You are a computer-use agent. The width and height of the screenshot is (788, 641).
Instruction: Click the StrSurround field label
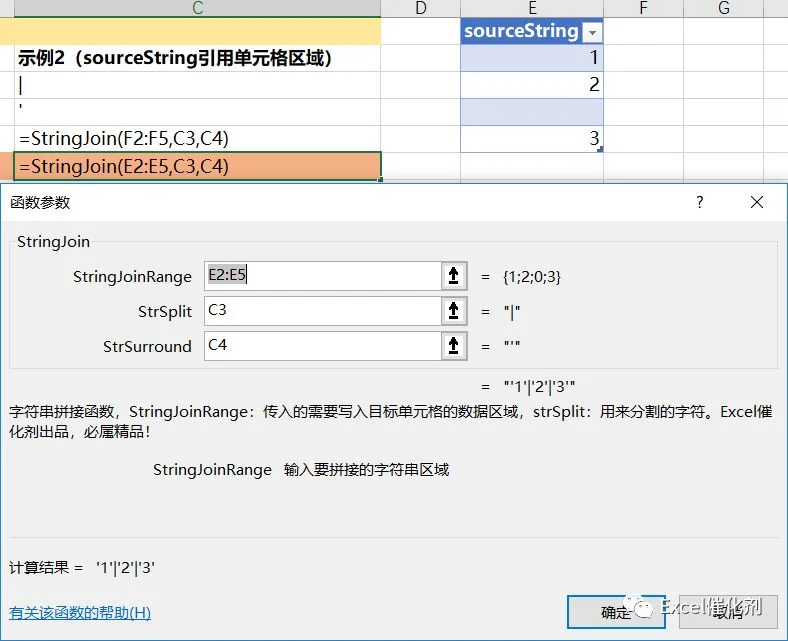coord(147,346)
